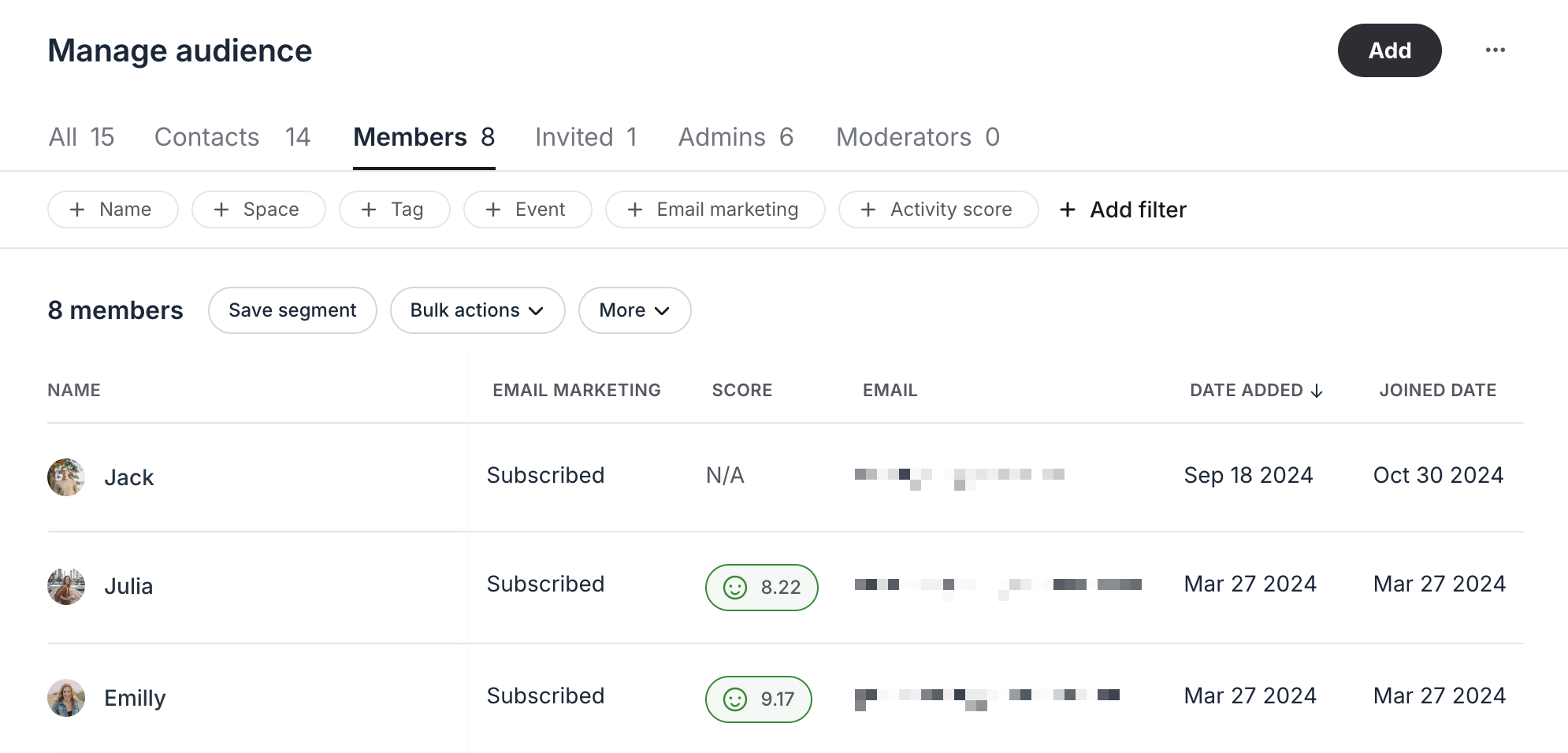Open the Bulk actions dropdown
The height and width of the screenshot is (753, 1568).
point(477,310)
